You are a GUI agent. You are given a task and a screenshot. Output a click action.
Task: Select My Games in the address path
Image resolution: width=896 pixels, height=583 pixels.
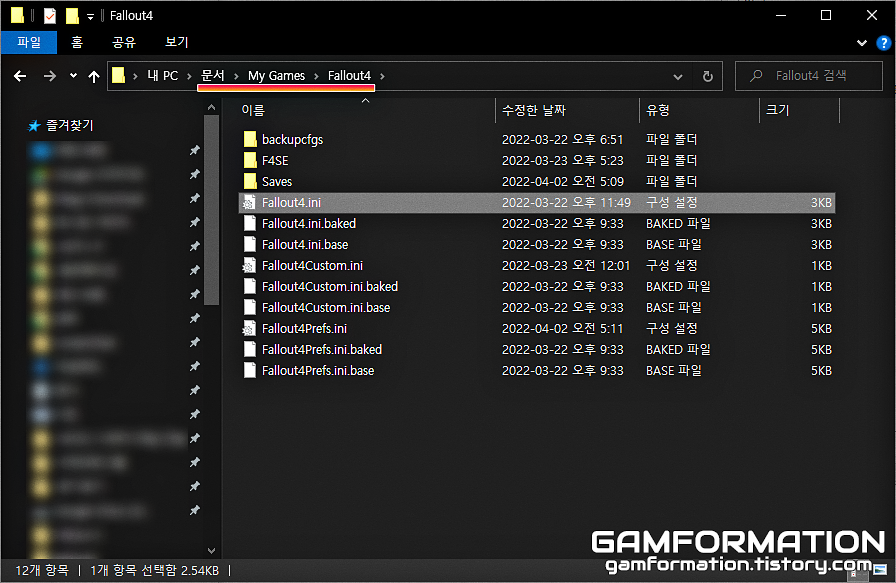pos(277,75)
